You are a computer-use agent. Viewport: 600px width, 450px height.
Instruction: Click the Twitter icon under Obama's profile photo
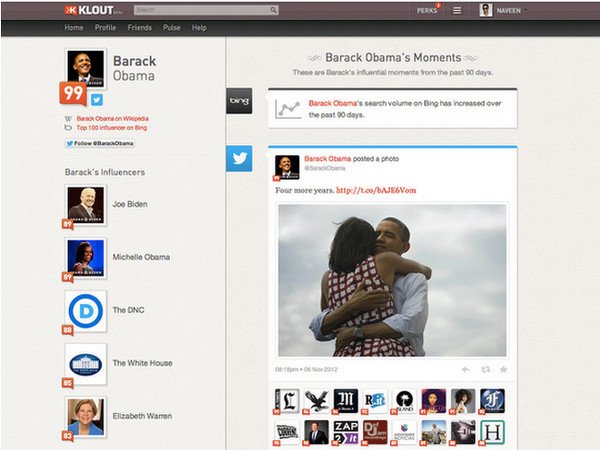click(97, 100)
